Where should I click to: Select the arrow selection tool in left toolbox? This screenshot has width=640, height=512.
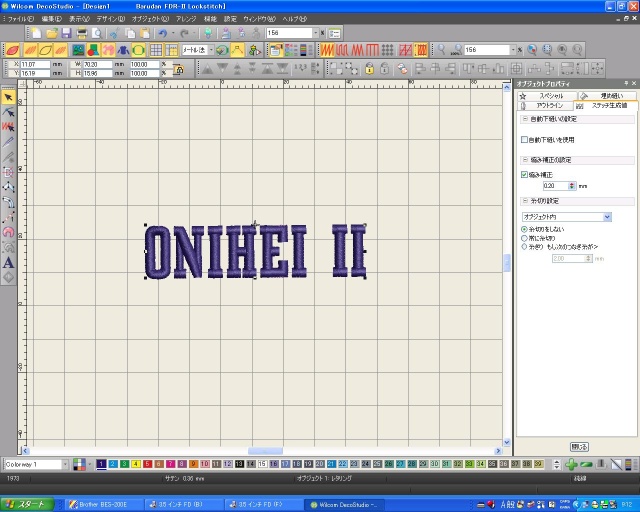coord(9,97)
